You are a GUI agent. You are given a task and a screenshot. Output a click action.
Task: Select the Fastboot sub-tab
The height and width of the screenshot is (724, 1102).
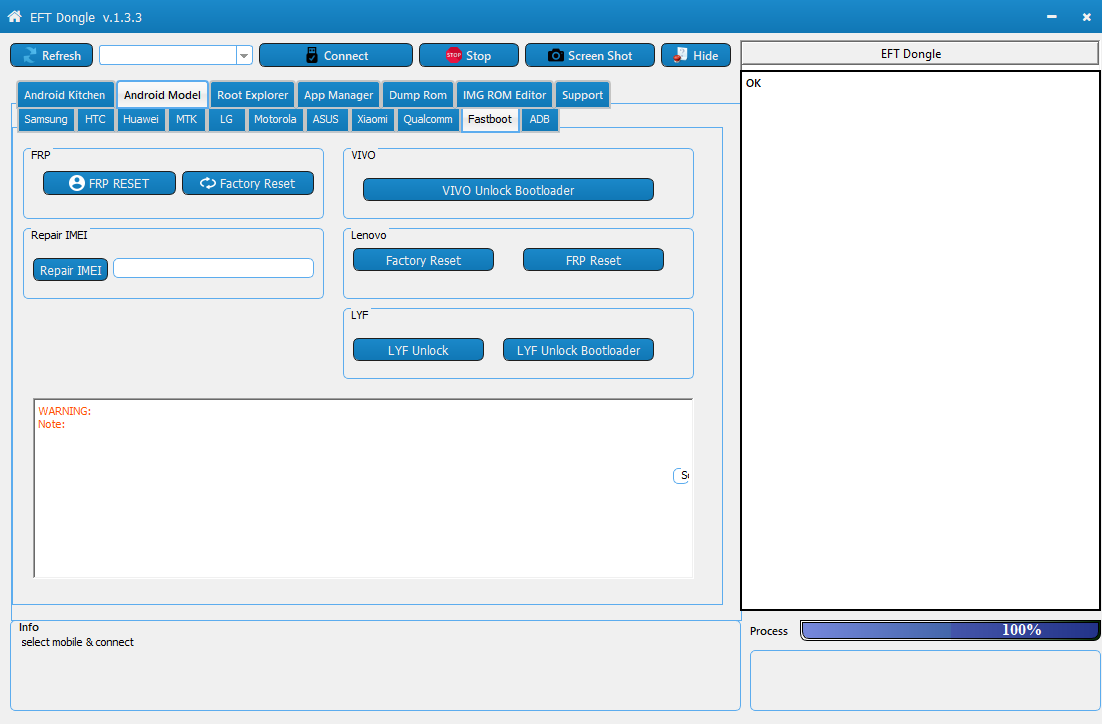490,119
